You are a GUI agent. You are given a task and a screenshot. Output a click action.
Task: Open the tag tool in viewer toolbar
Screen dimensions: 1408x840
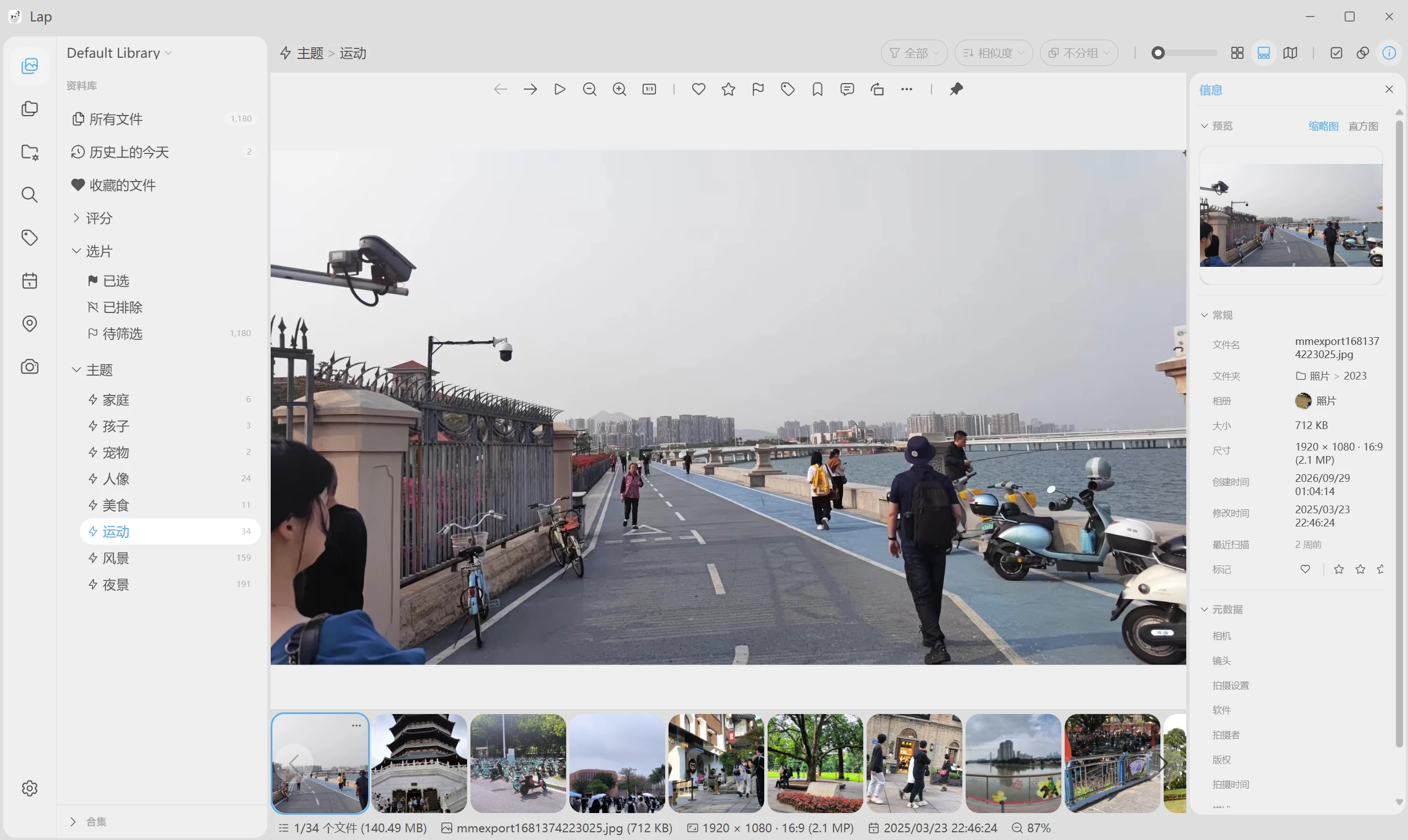787,90
